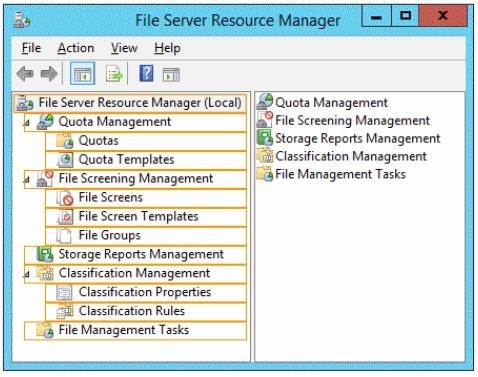The width and height of the screenshot is (478, 377).
Task: Open the File menu
Action: (31, 48)
